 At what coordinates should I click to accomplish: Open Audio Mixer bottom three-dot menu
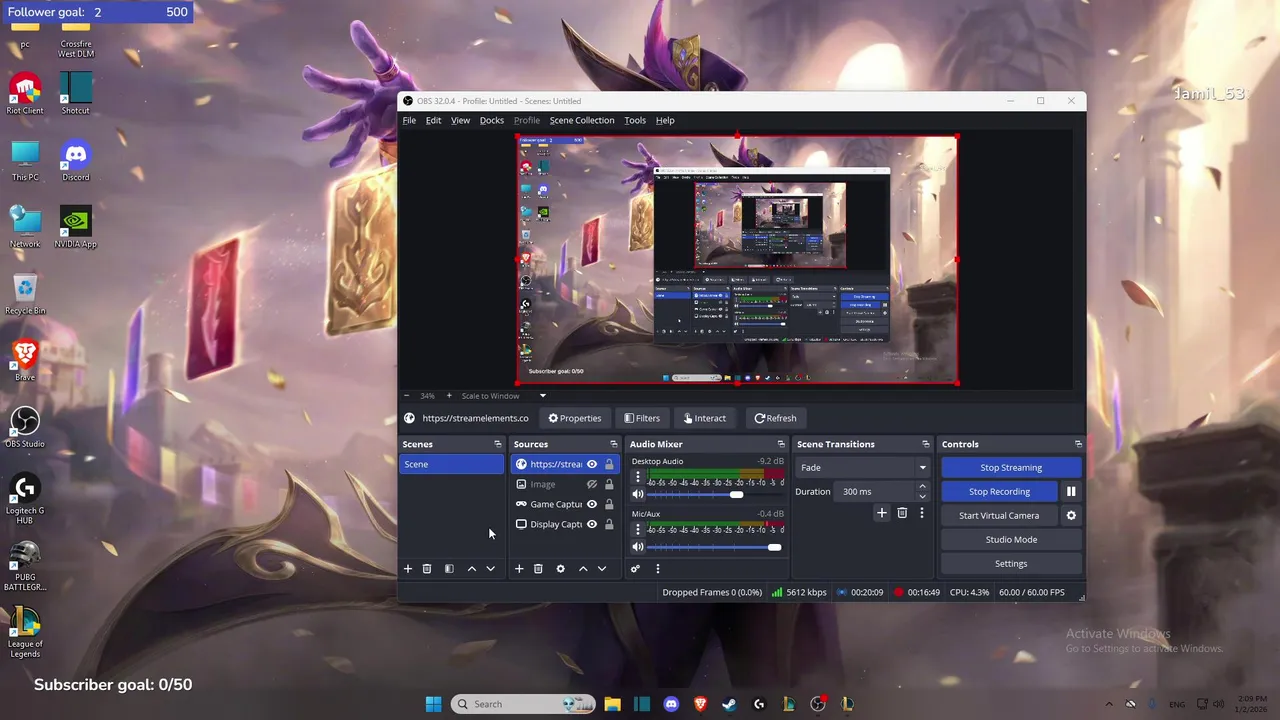point(657,569)
